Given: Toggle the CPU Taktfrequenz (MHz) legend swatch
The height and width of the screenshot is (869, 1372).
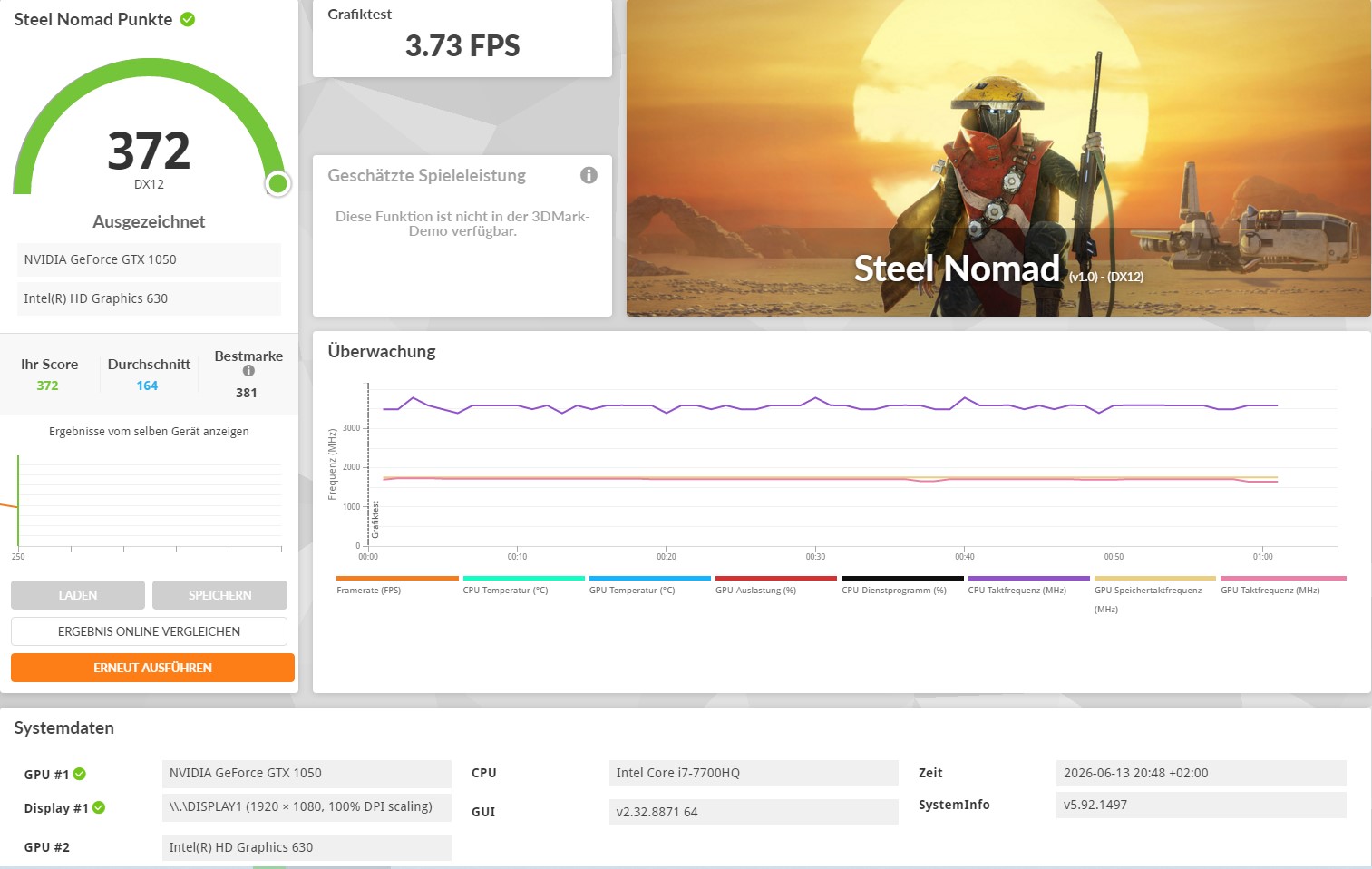Looking at the screenshot, I should point(1029,578).
